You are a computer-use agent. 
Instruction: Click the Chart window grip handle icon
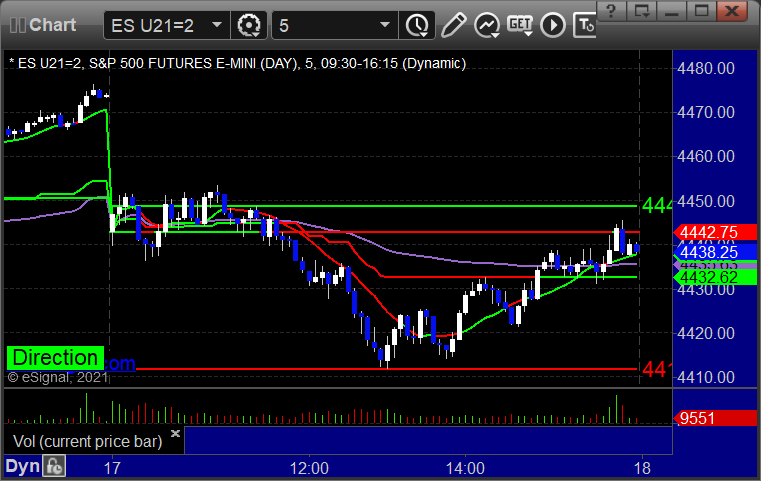(x=17, y=25)
